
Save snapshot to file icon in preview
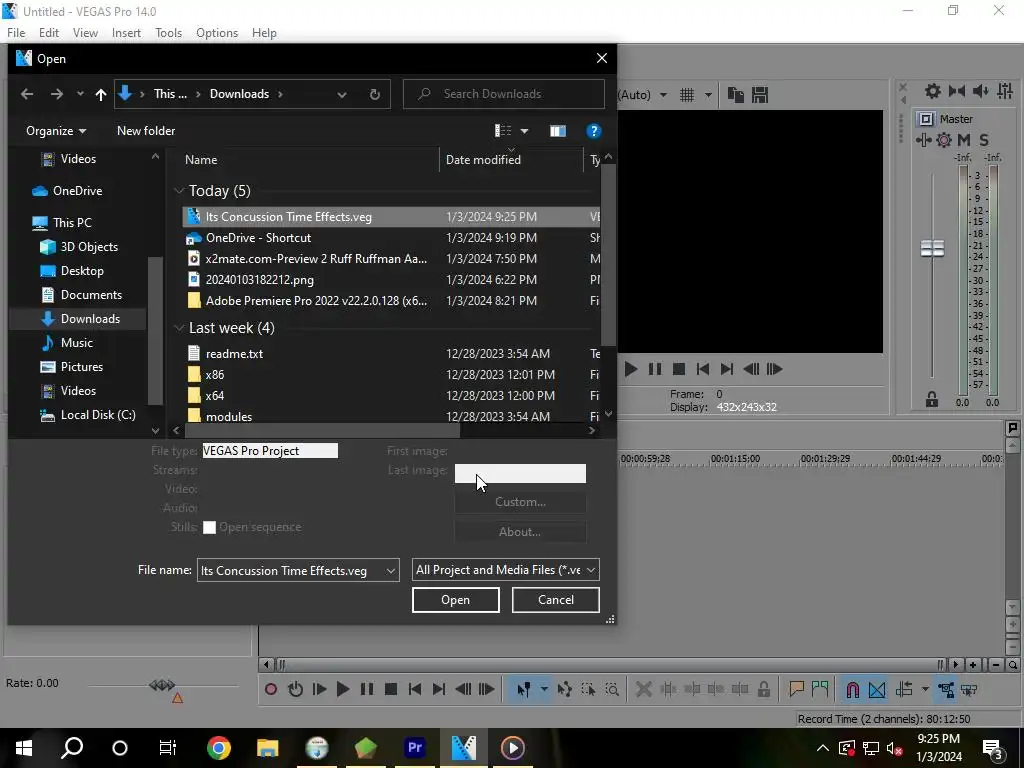(760, 95)
